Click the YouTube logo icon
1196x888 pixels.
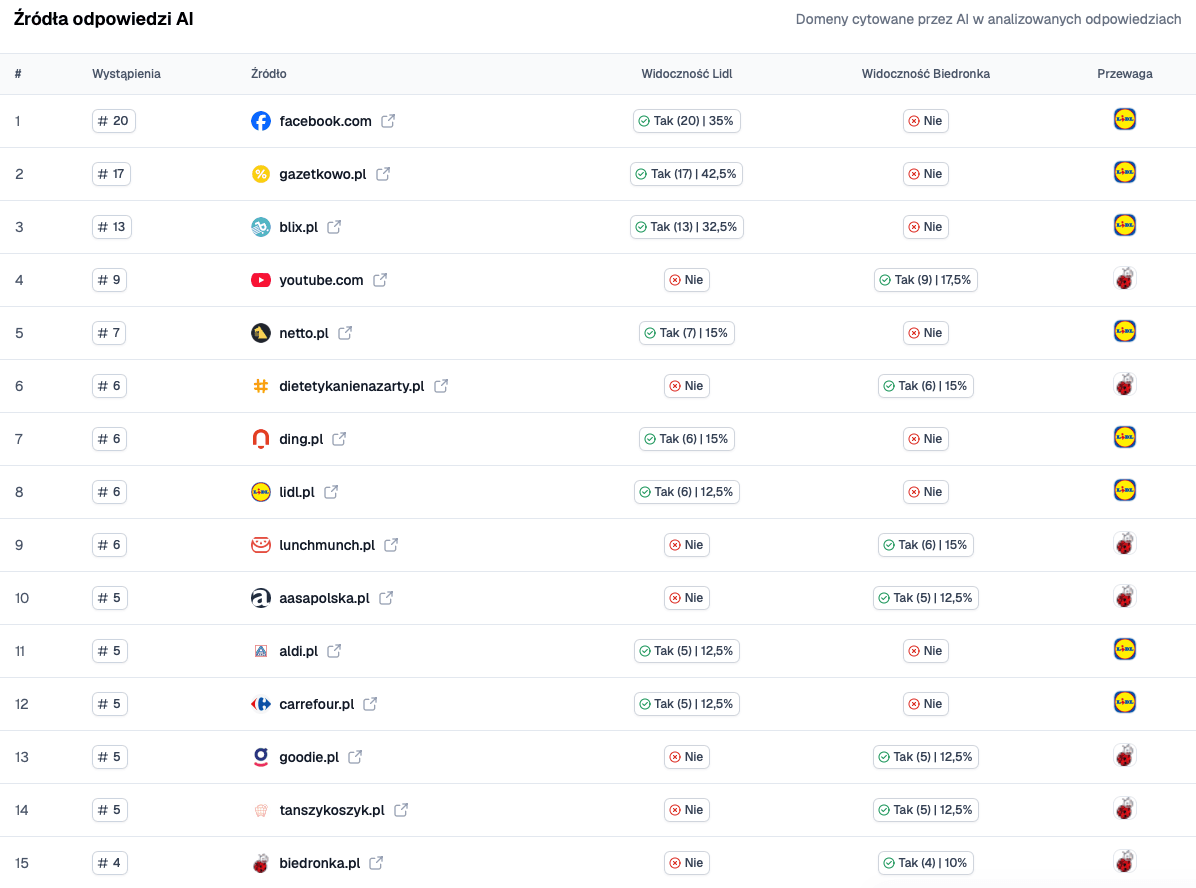[x=261, y=280]
